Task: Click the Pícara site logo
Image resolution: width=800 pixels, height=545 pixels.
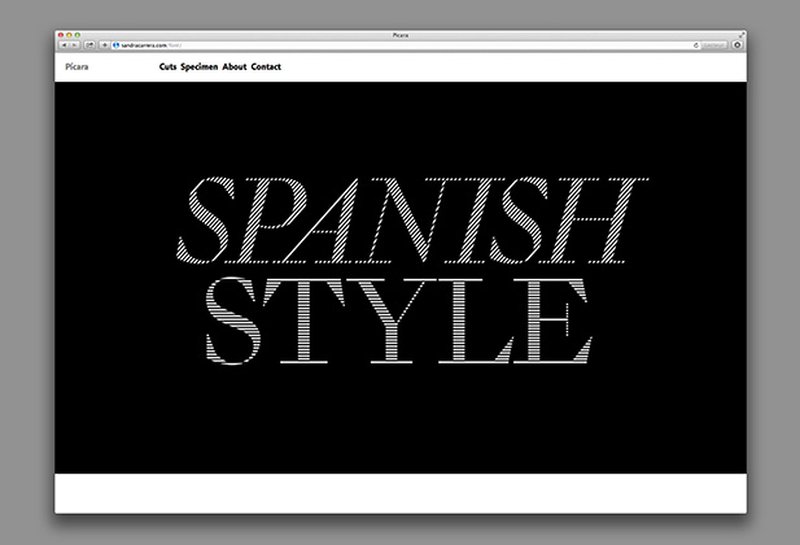Action: coord(73,67)
